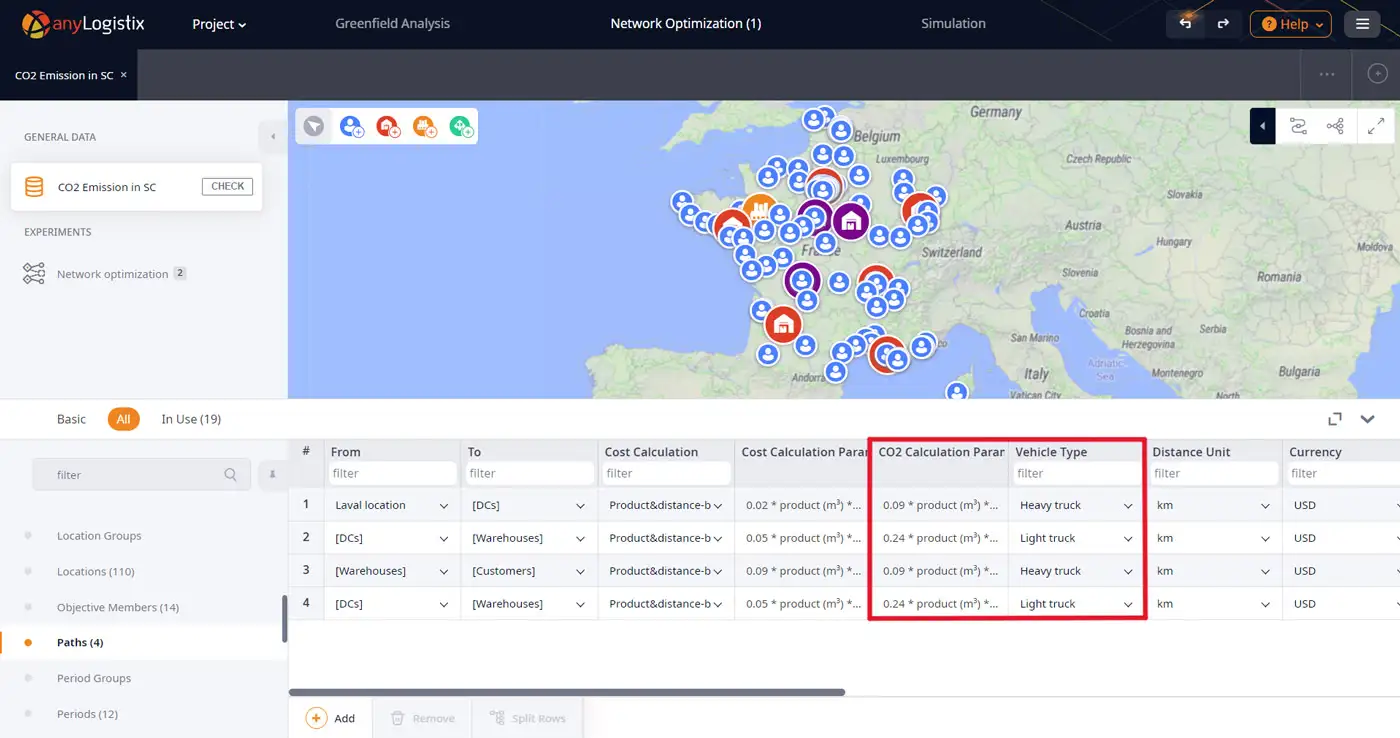Click the blue add customer icon

click(351, 126)
